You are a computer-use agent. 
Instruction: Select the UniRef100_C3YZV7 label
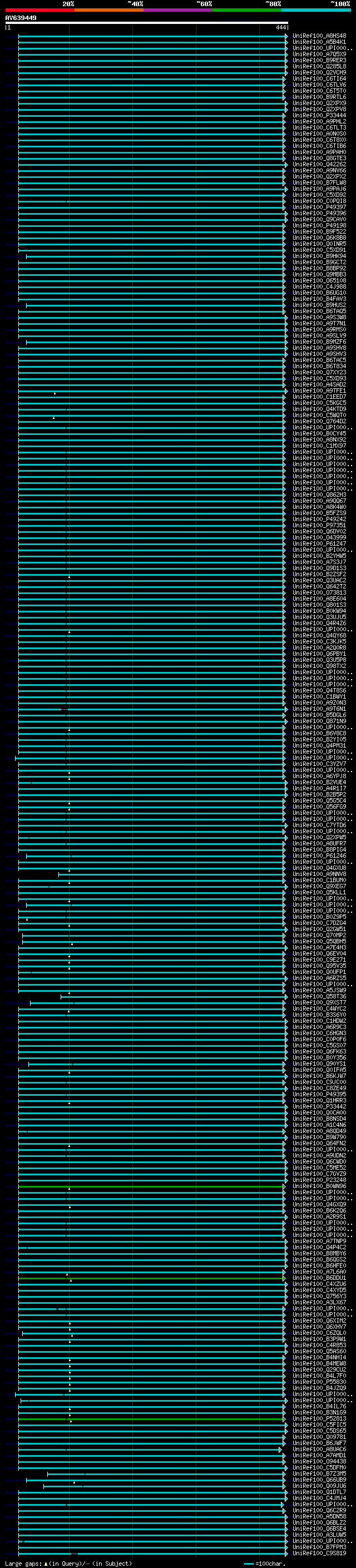pos(319,764)
